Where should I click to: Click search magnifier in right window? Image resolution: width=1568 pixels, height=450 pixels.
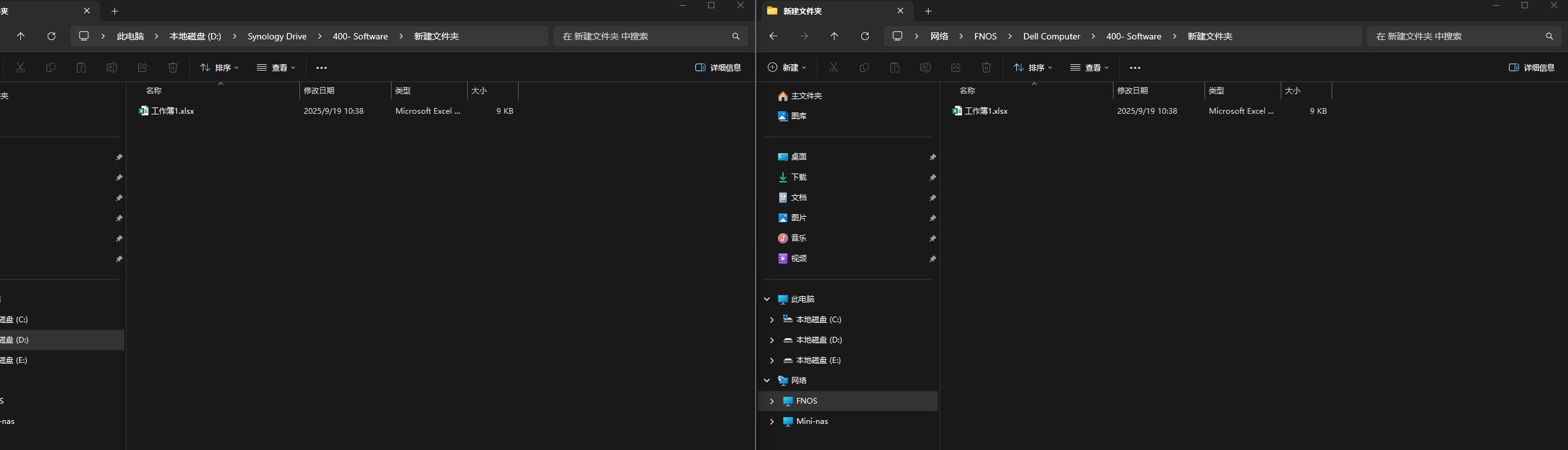click(1550, 36)
